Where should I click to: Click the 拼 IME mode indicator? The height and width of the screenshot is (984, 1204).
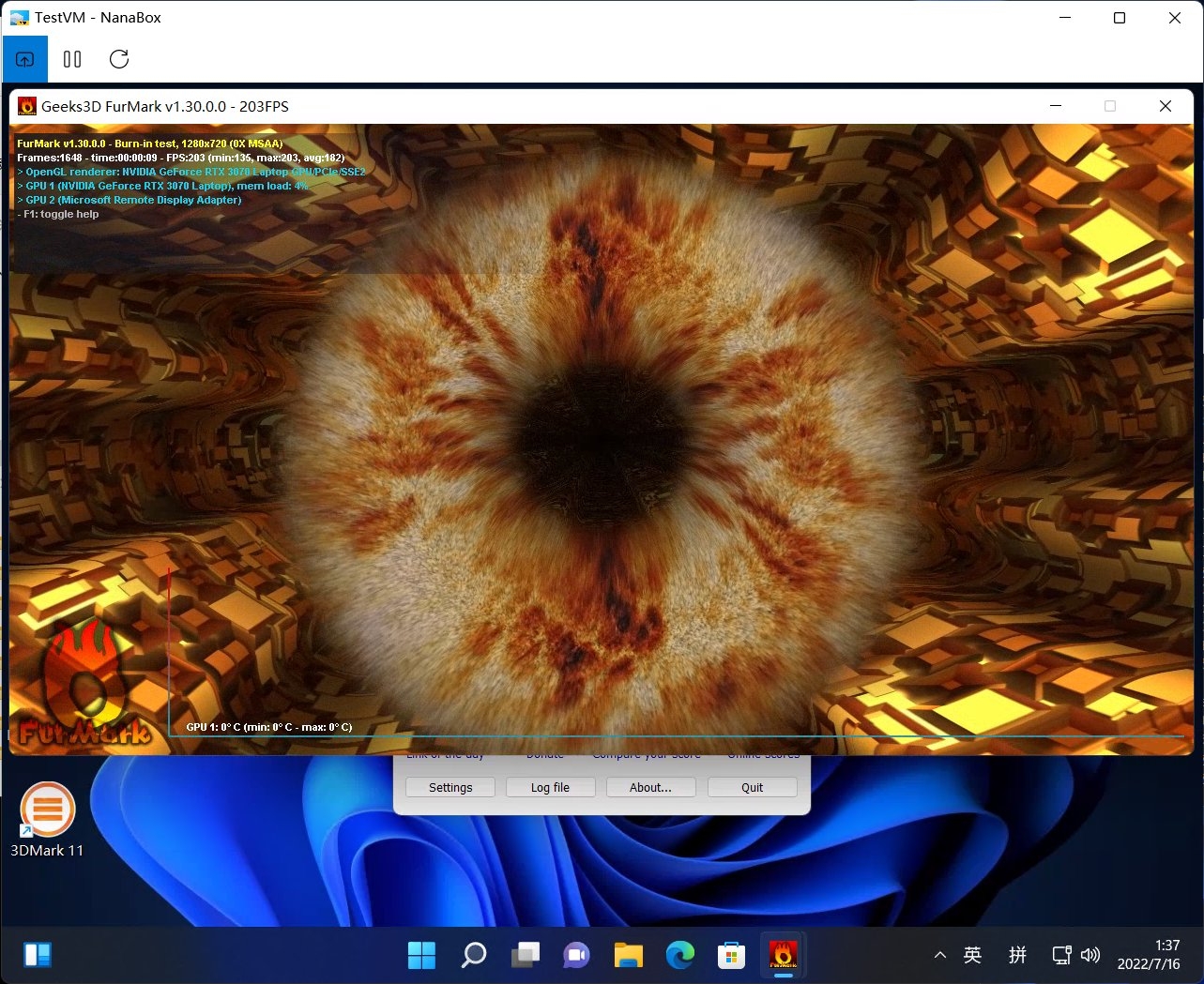click(x=1017, y=955)
